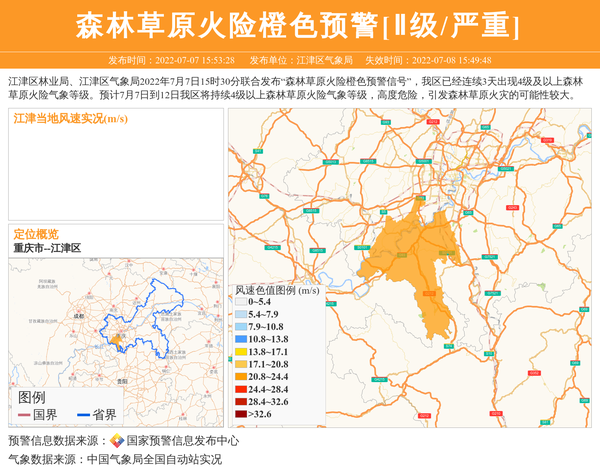Select the 13.8~17.1 yellow legend swatch

241,352
